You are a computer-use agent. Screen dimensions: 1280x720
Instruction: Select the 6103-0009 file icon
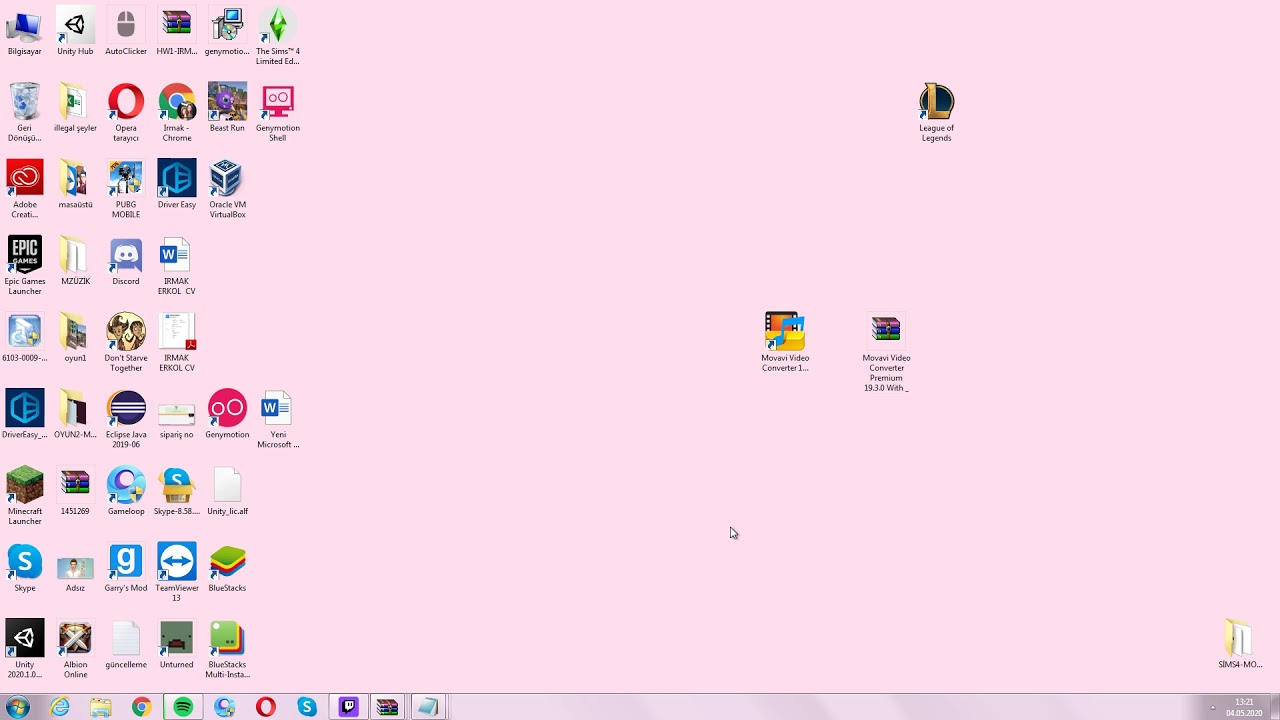coord(24,338)
